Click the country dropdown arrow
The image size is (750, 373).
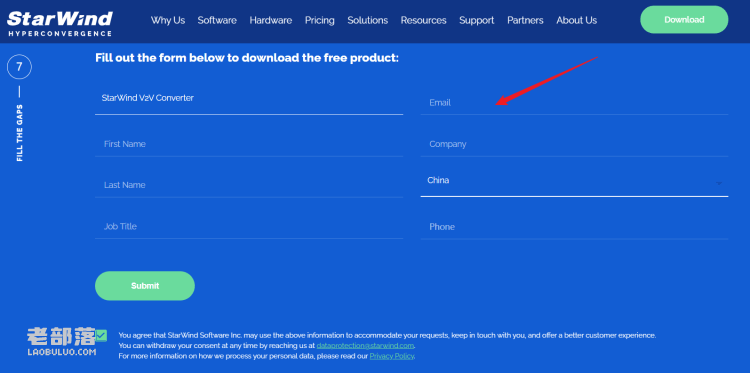(718, 183)
